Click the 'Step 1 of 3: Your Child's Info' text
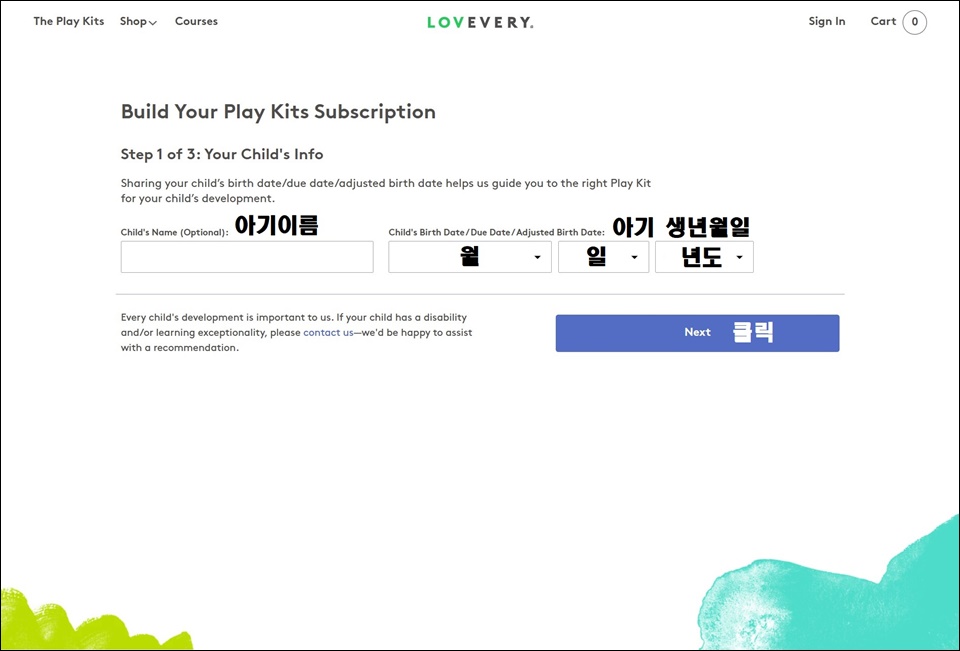Screen dimensions: 960x651 222,154
